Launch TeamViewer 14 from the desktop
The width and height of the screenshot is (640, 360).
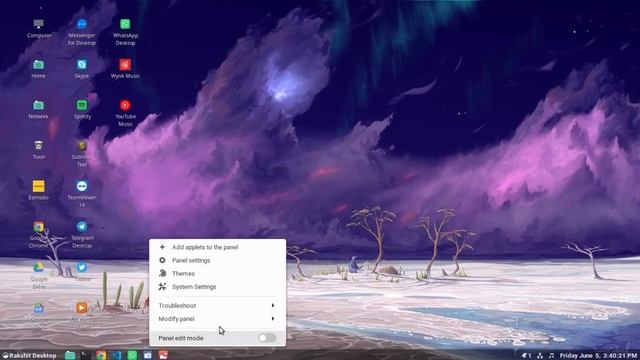pyautogui.click(x=82, y=186)
